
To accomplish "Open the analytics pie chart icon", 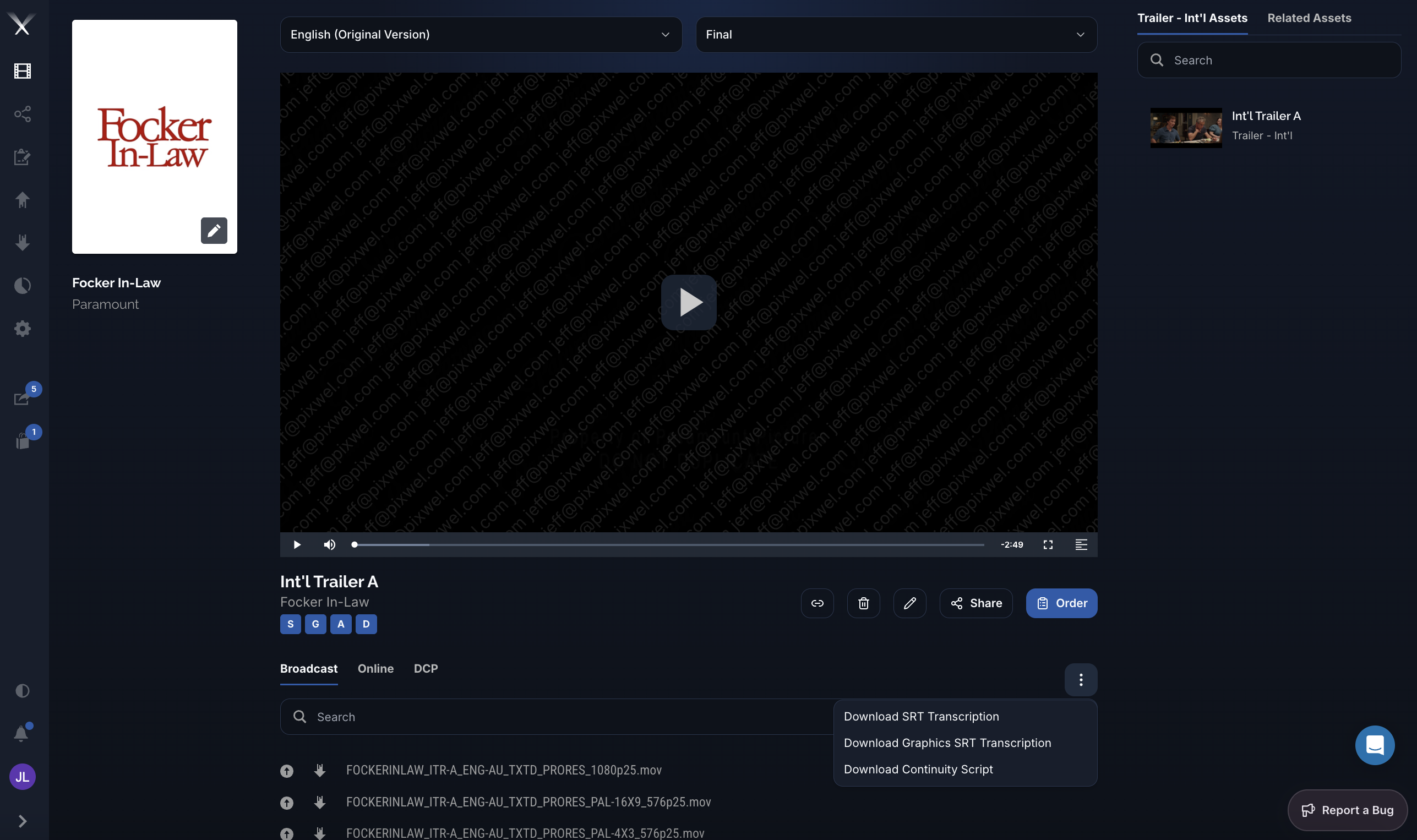I will pyautogui.click(x=22, y=286).
